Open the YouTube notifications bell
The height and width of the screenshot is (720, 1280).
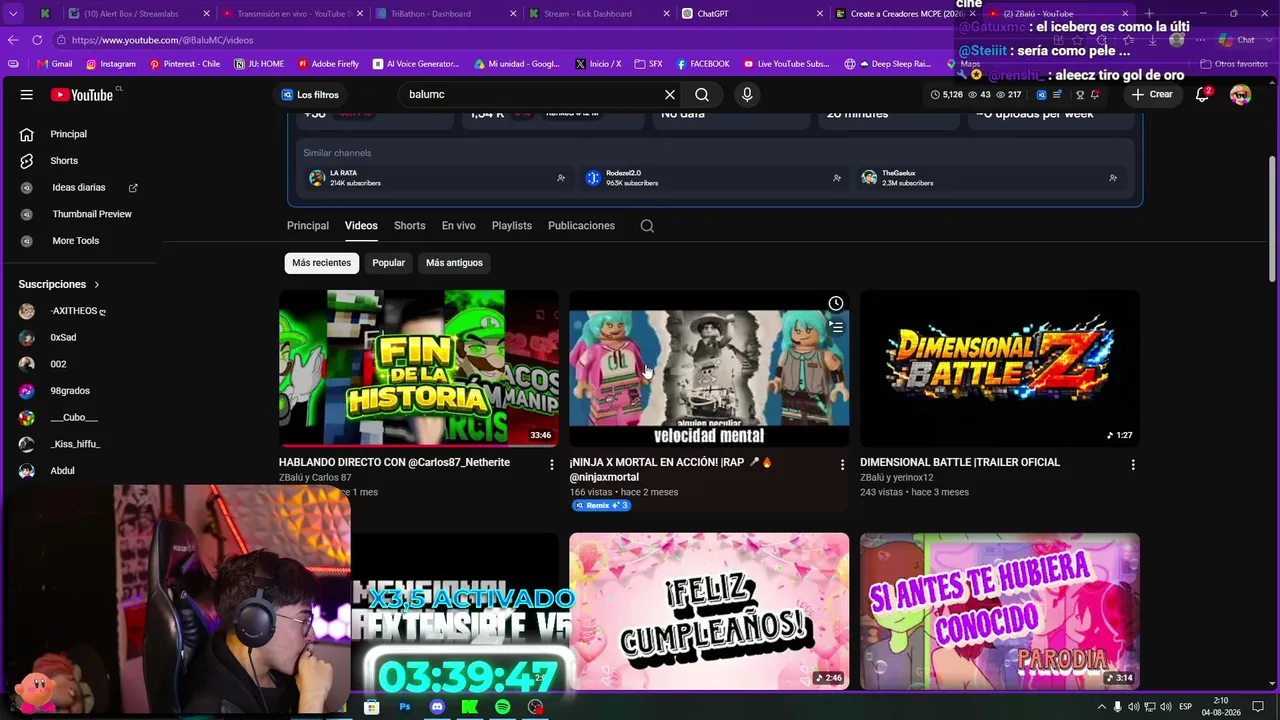click(1203, 95)
